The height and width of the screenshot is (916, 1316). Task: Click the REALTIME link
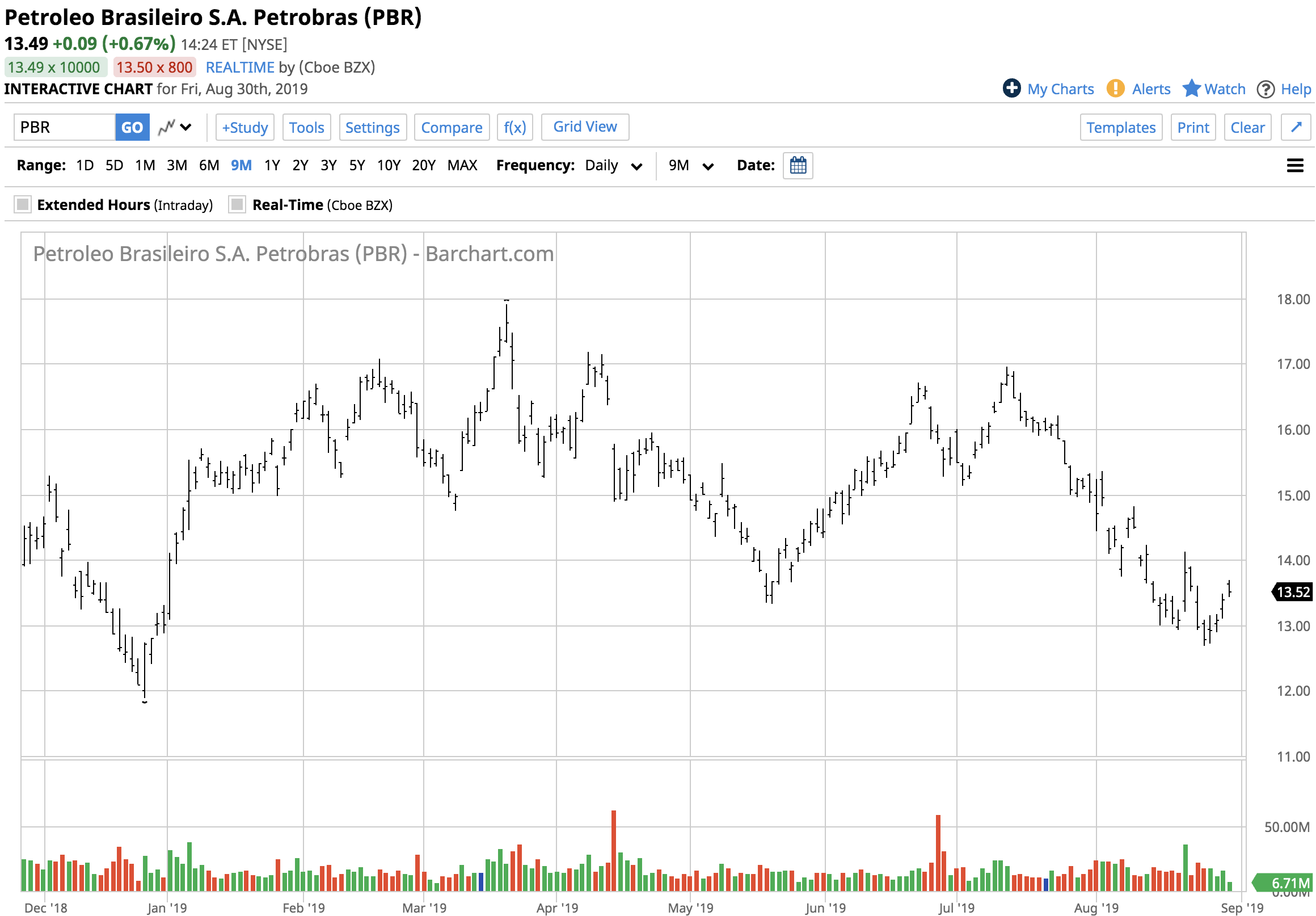coord(240,67)
